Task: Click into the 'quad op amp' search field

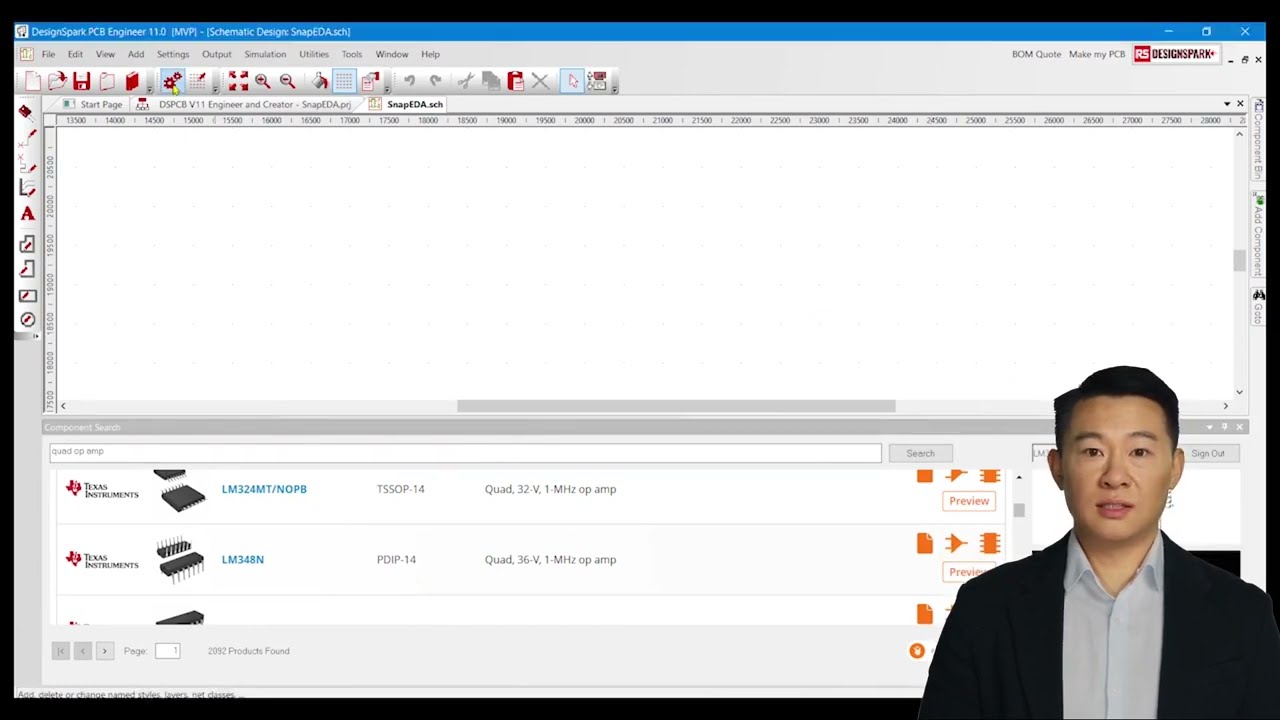Action: click(x=465, y=452)
